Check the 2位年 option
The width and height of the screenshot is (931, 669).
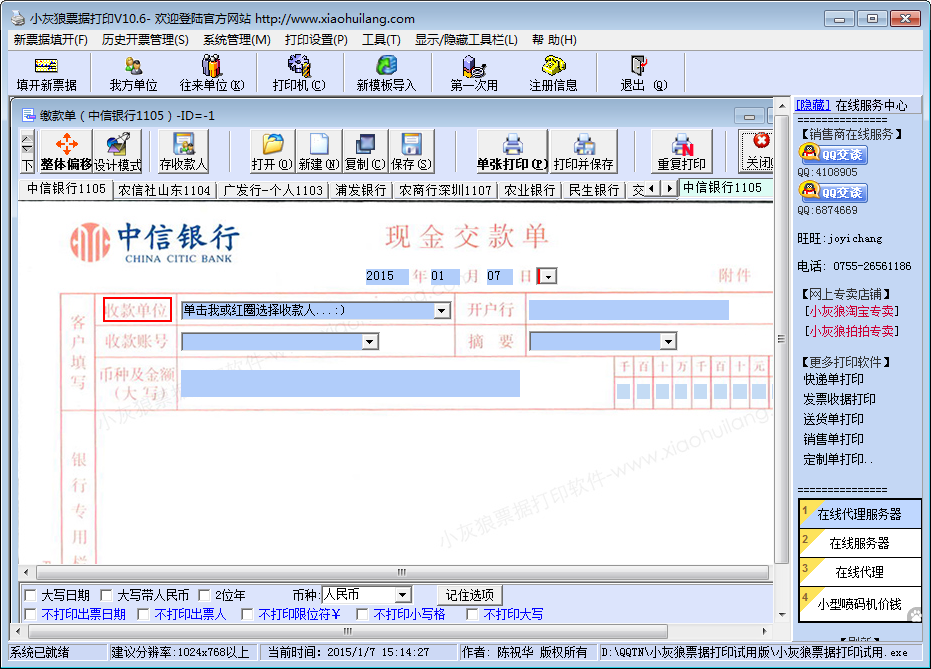pos(205,595)
